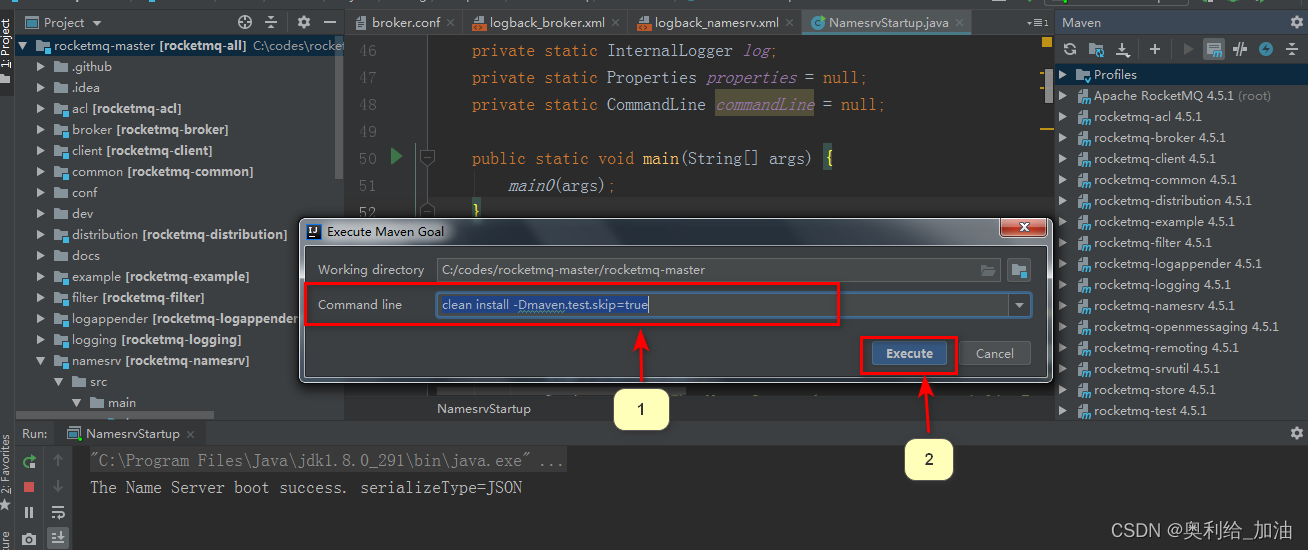Click the Execute Maven Goal toolbar icon
The width and height of the screenshot is (1308, 550).
click(1214, 49)
